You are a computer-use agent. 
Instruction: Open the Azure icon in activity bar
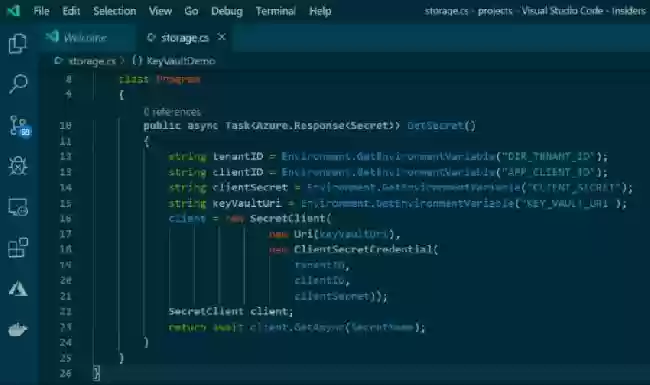pyautogui.click(x=18, y=288)
